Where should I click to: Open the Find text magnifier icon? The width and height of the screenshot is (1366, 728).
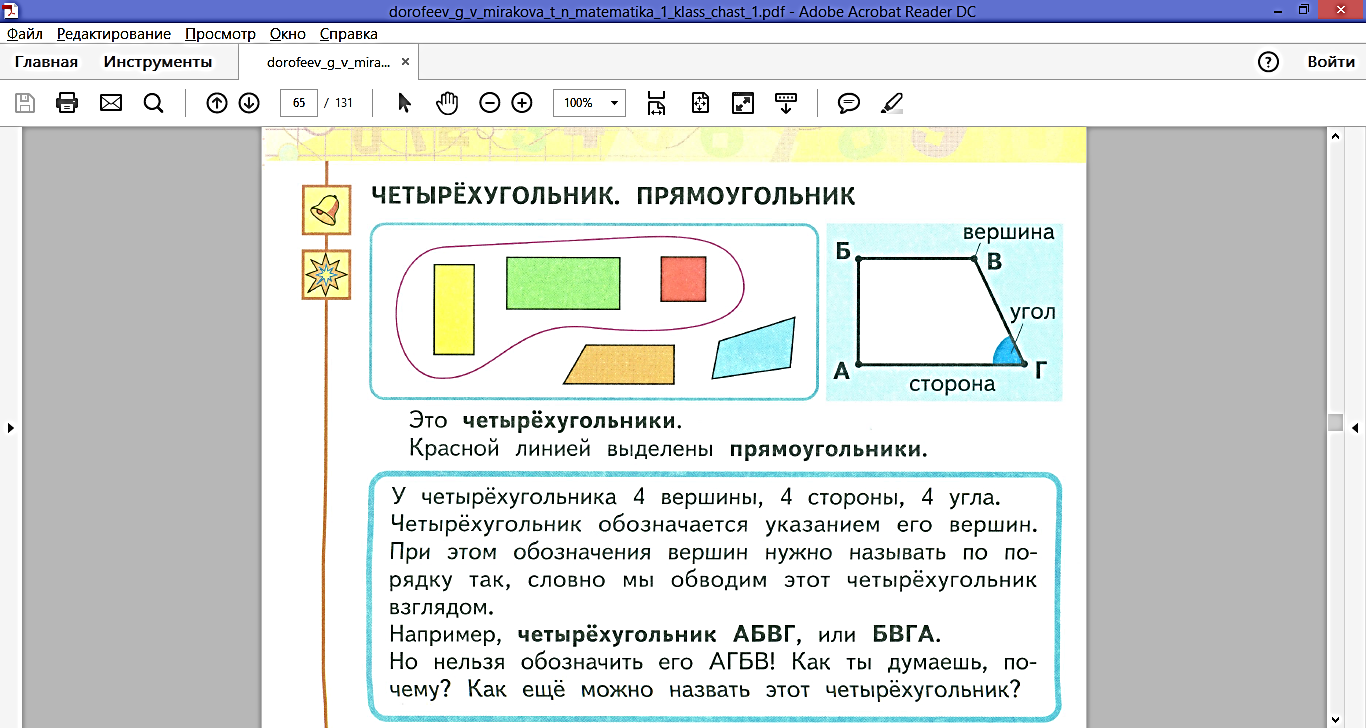point(153,102)
